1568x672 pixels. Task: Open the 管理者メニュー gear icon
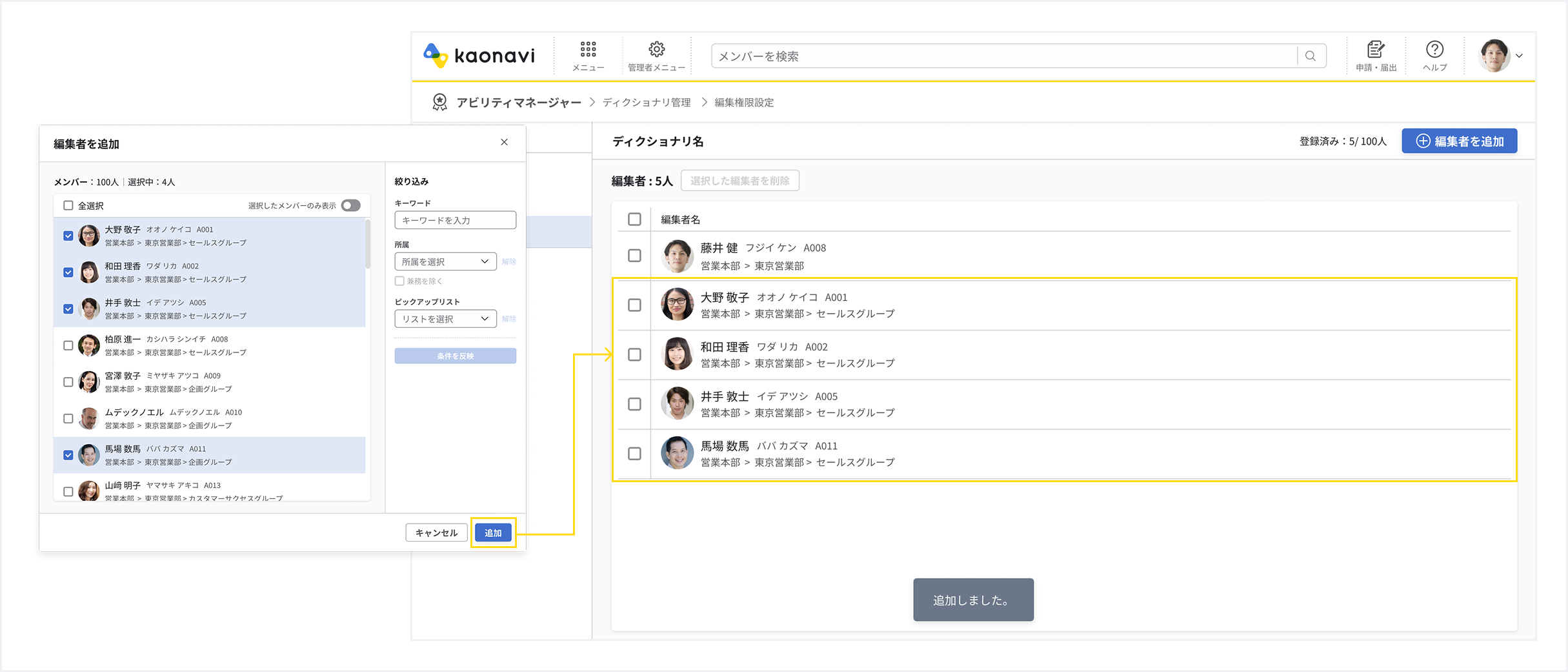656,48
